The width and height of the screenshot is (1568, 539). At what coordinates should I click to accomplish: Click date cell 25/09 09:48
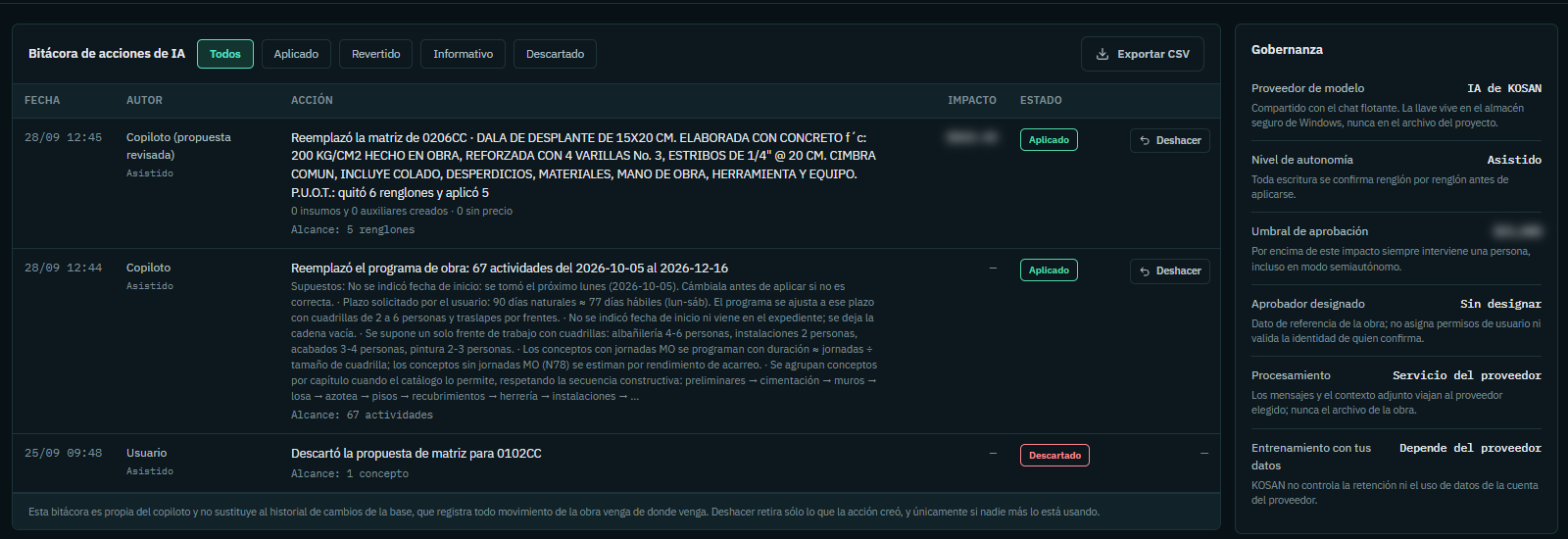pos(63,453)
